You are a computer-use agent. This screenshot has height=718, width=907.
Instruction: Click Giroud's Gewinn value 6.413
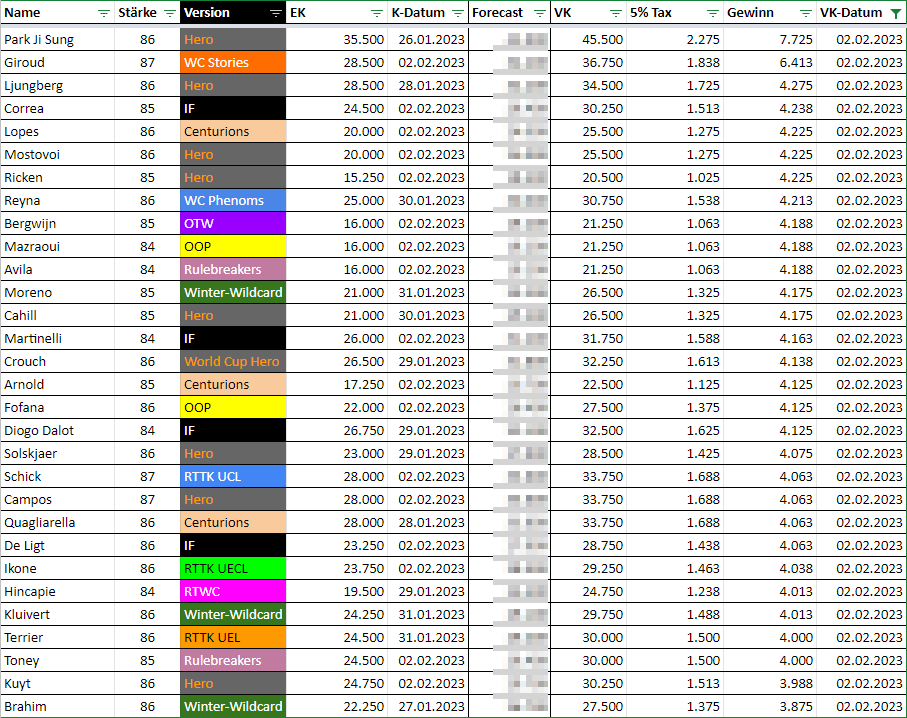[795, 62]
